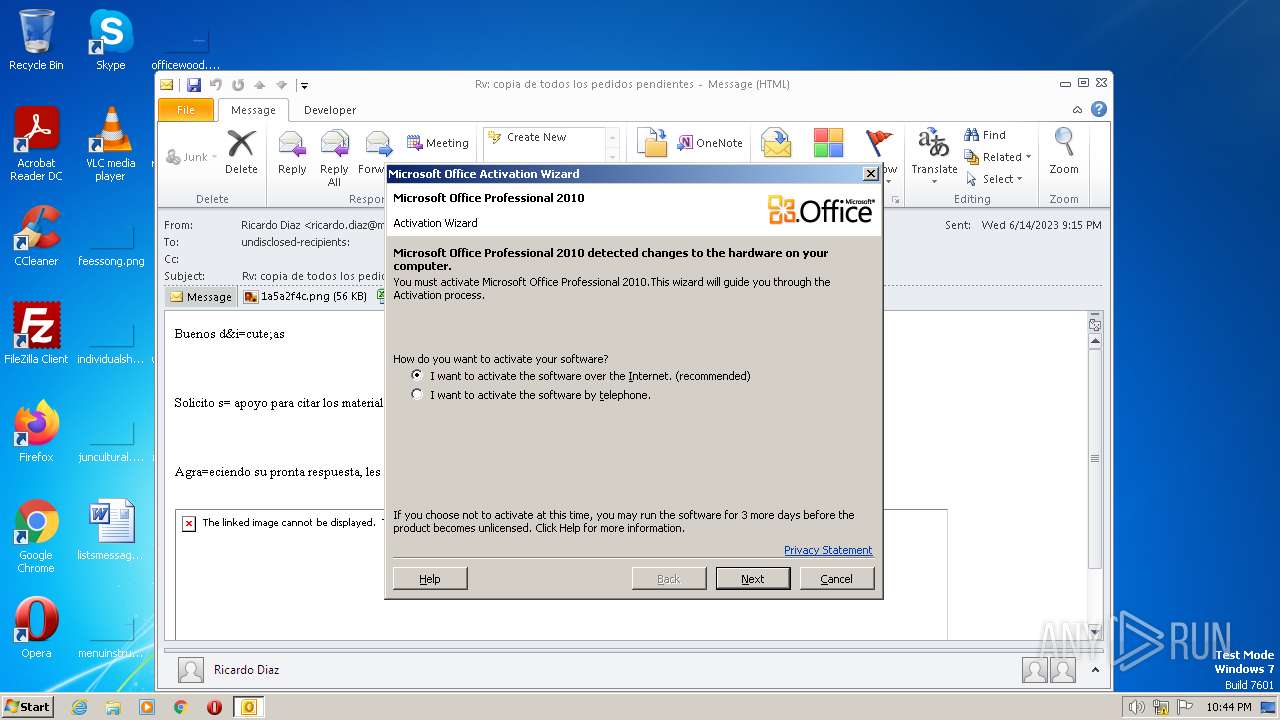Select the Recycle Bin desktop icon
The width and height of the screenshot is (1280, 720).
[x=36, y=40]
